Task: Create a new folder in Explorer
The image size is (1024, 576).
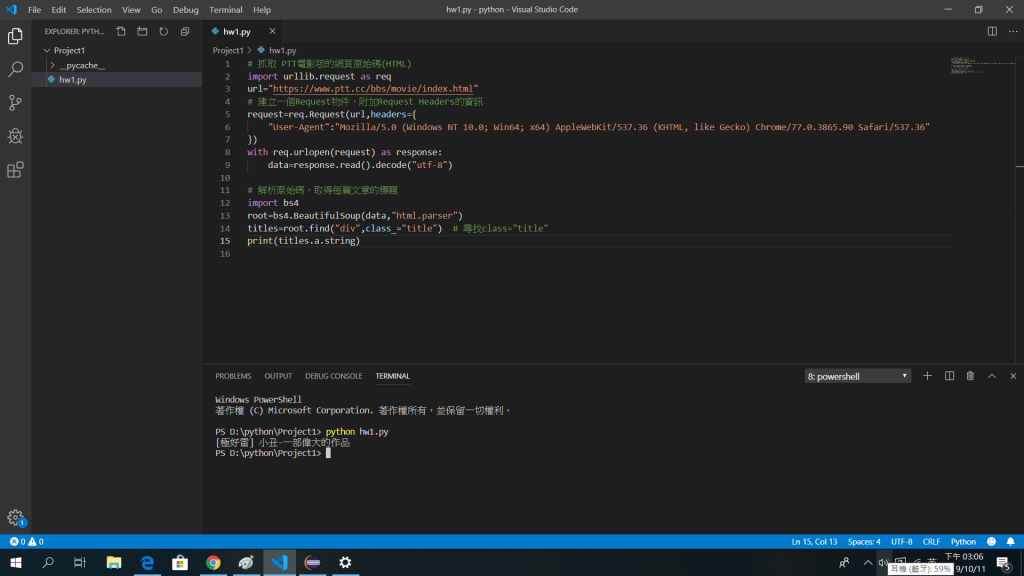Action: point(142,31)
